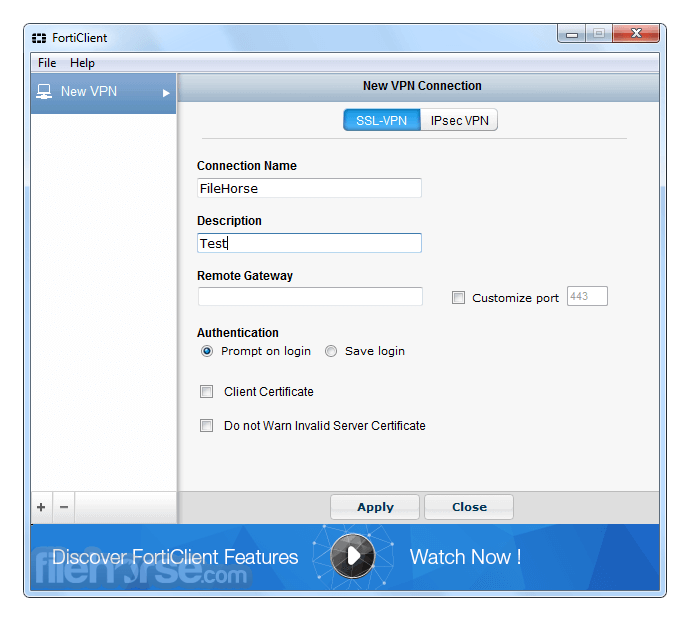
Task: Select the Prompt on login radio button
Action: tap(207, 351)
